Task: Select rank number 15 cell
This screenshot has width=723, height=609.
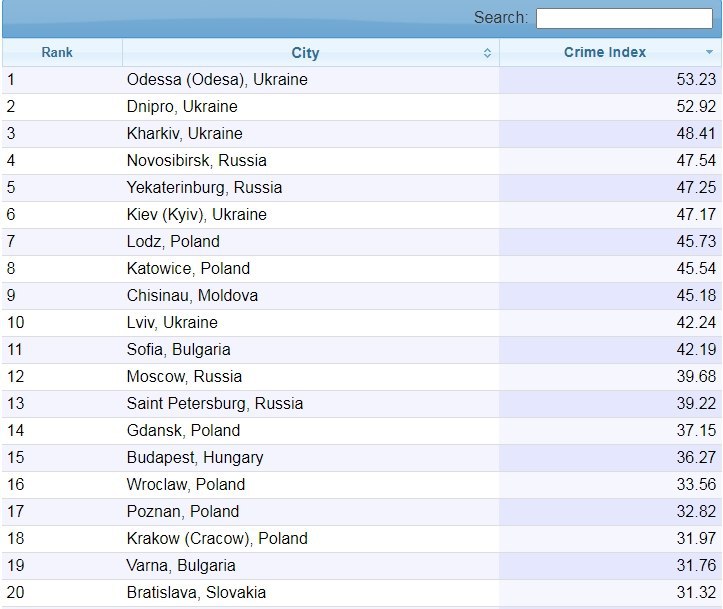Action: pos(62,458)
